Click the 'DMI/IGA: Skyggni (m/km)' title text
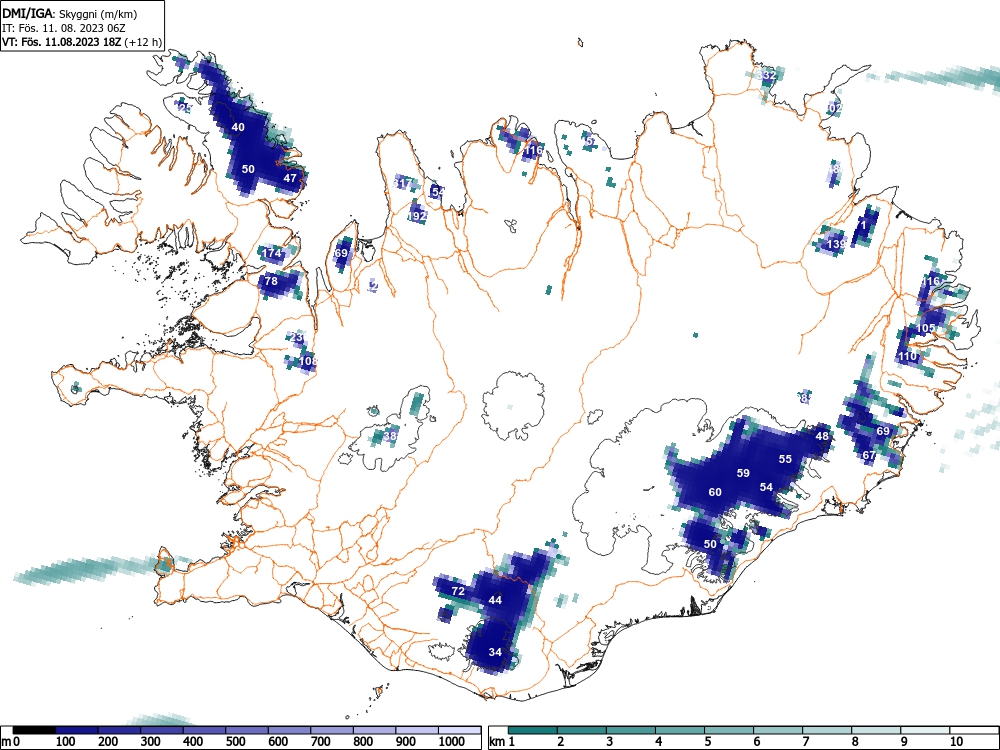Screen dimensions: 1000x750 (70, 13)
